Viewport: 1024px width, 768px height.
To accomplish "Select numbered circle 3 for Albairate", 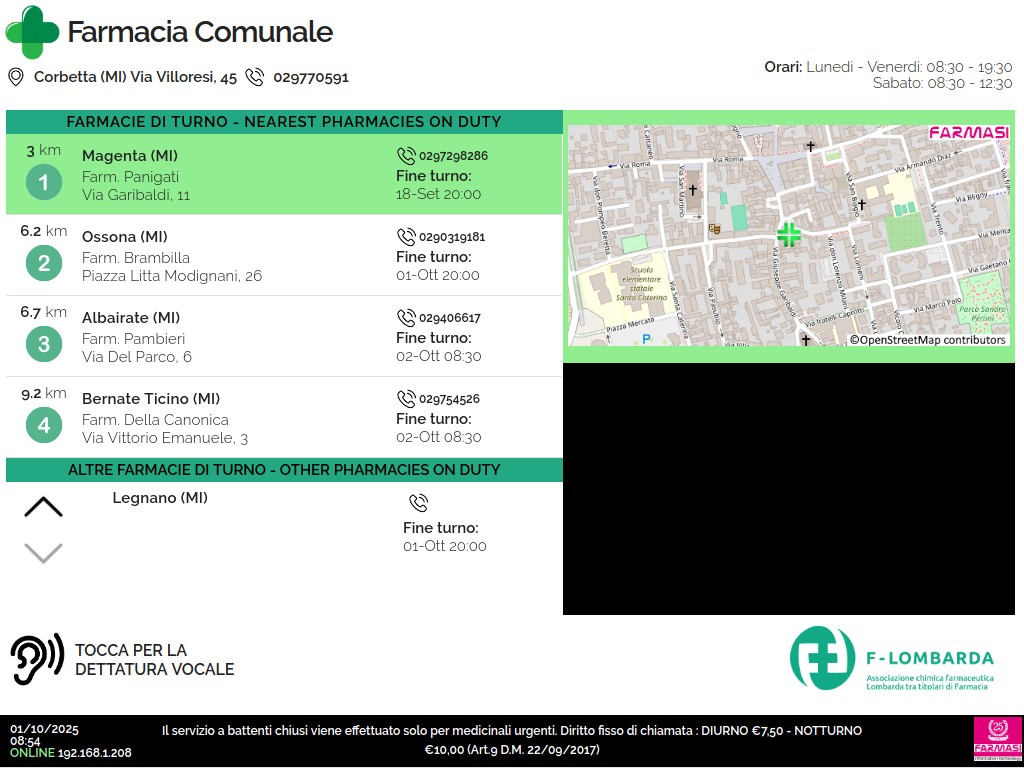I will tap(43, 345).
